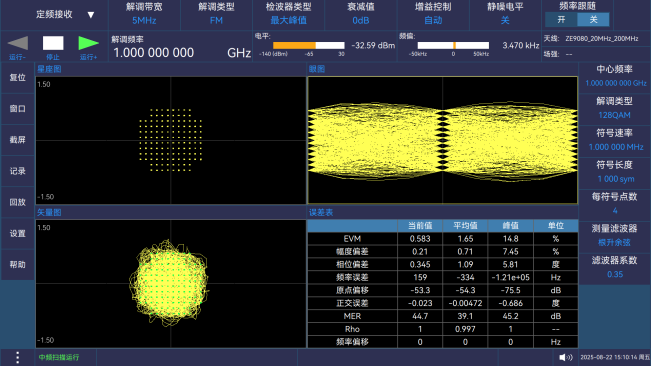Open the 静噪电平 关 setting
Image resolution: width=651 pixels, height=366 pixels.
(x=505, y=15)
